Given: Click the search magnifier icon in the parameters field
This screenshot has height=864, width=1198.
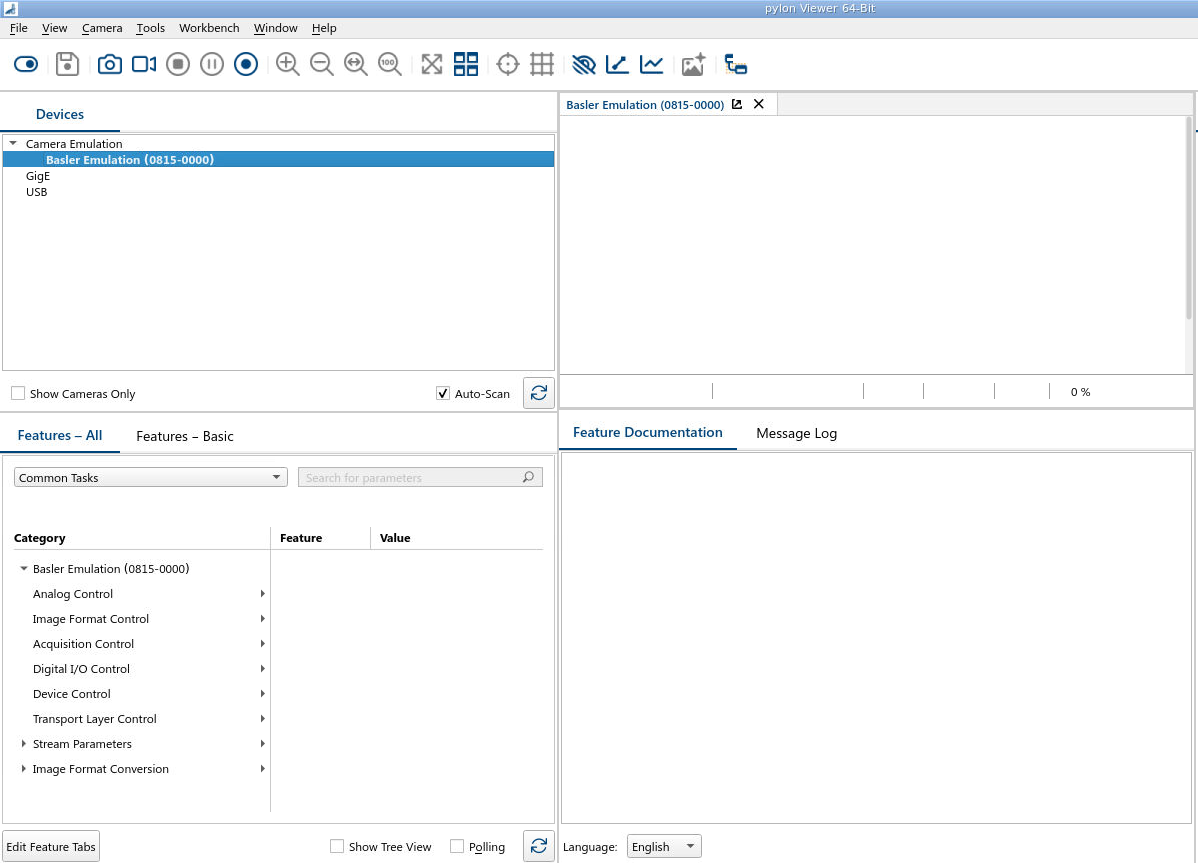Looking at the screenshot, I should tap(528, 477).
